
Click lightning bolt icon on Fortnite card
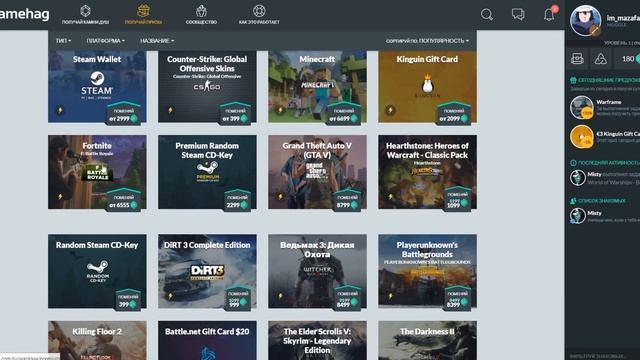[60, 197]
